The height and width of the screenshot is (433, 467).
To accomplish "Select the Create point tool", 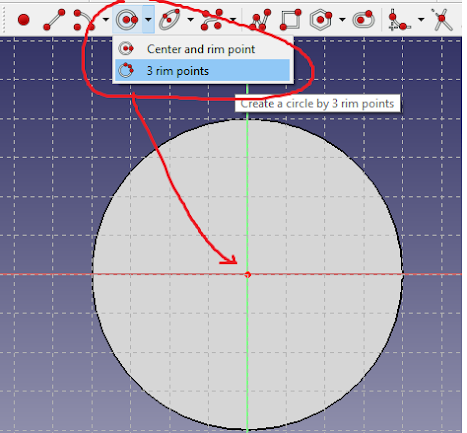I will point(24,20).
